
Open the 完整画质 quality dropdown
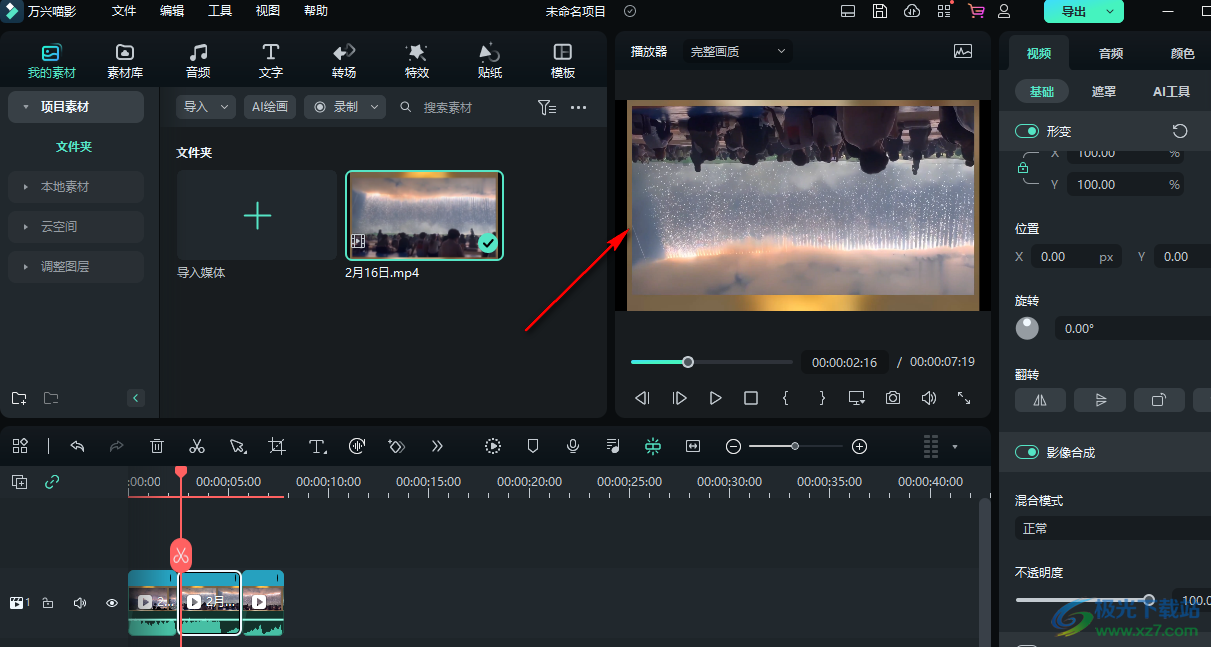(x=737, y=51)
